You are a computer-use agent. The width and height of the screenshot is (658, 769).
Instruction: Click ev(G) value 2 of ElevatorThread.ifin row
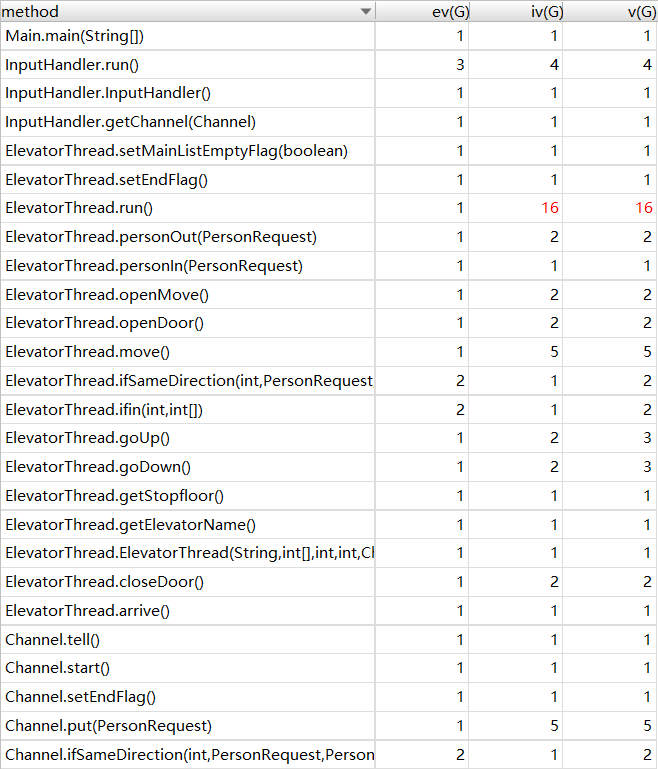coord(460,410)
